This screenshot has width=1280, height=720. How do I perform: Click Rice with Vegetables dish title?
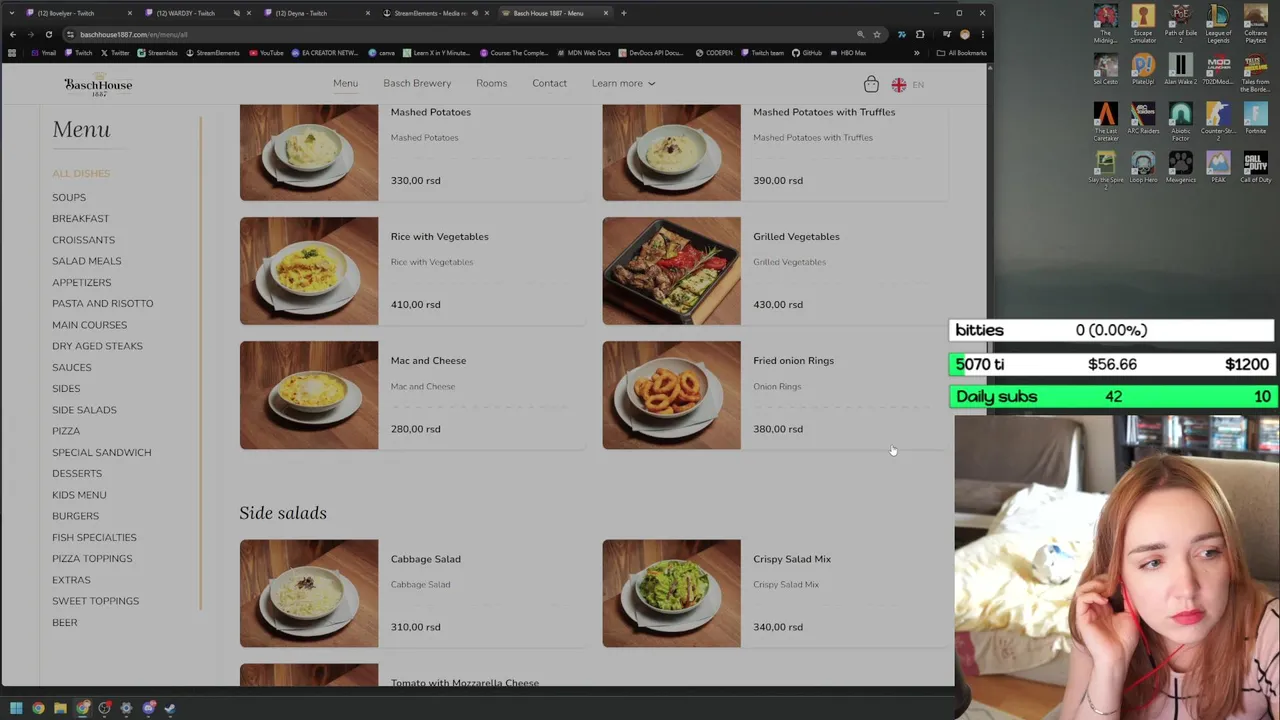pyautogui.click(x=439, y=236)
